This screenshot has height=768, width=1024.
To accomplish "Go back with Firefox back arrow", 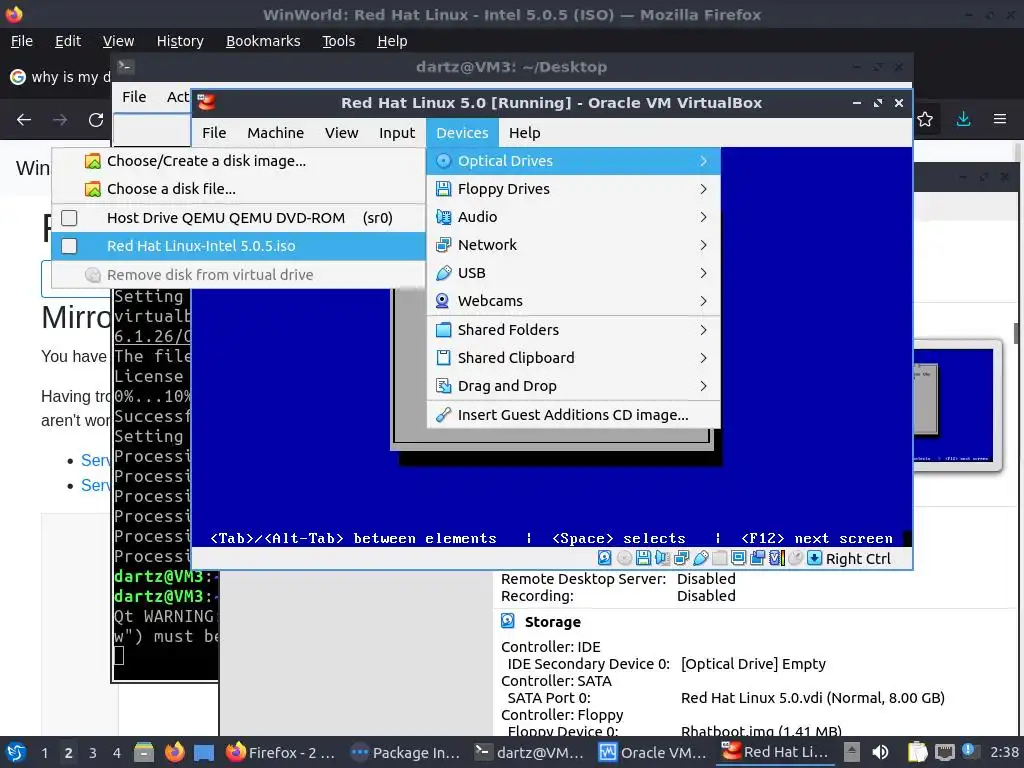I will tap(24, 120).
